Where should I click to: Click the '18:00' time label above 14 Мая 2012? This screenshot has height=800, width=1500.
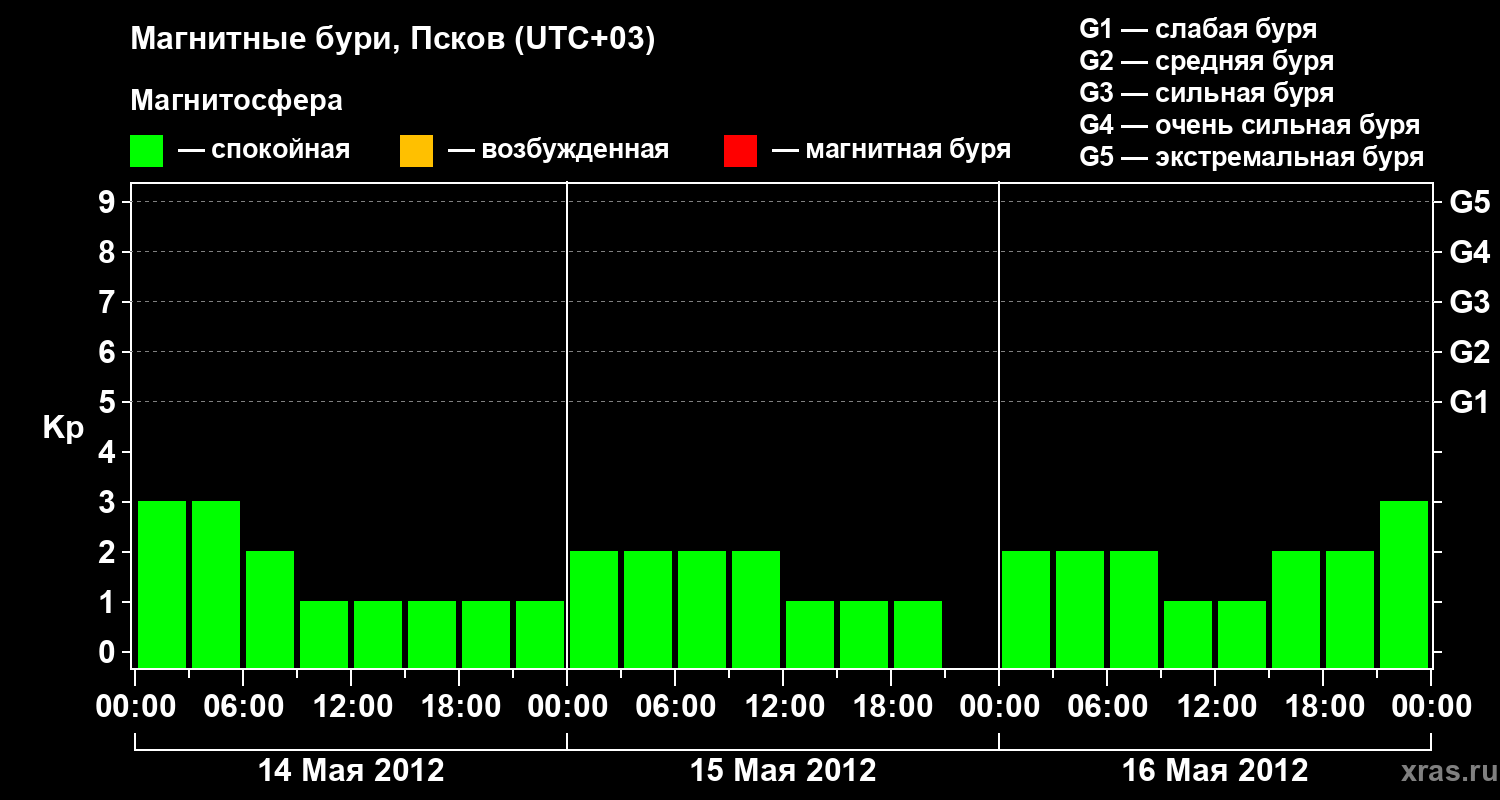459,706
